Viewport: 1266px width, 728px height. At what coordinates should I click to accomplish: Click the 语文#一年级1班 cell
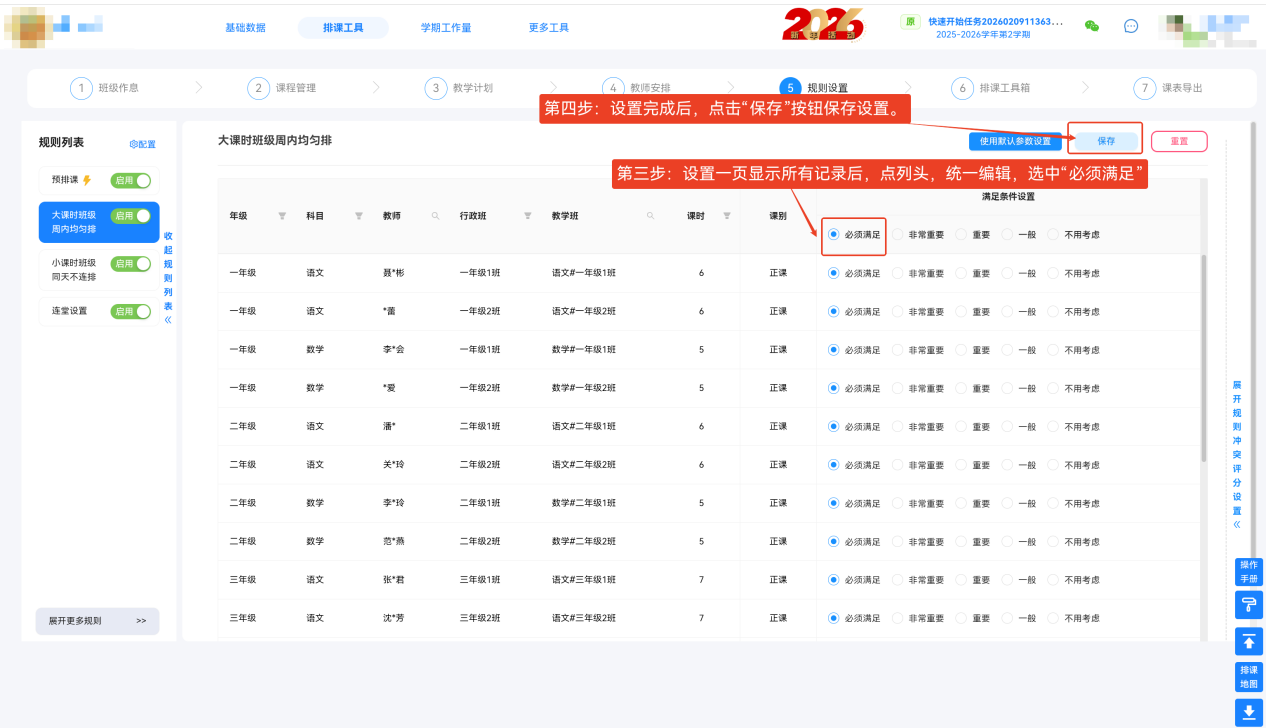pos(584,273)
